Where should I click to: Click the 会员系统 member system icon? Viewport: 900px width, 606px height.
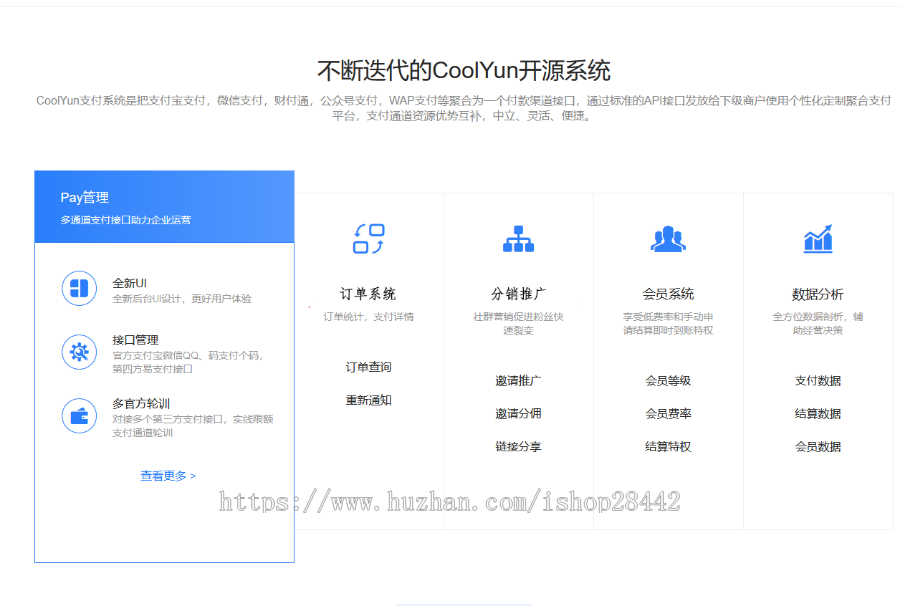(668, 238)
